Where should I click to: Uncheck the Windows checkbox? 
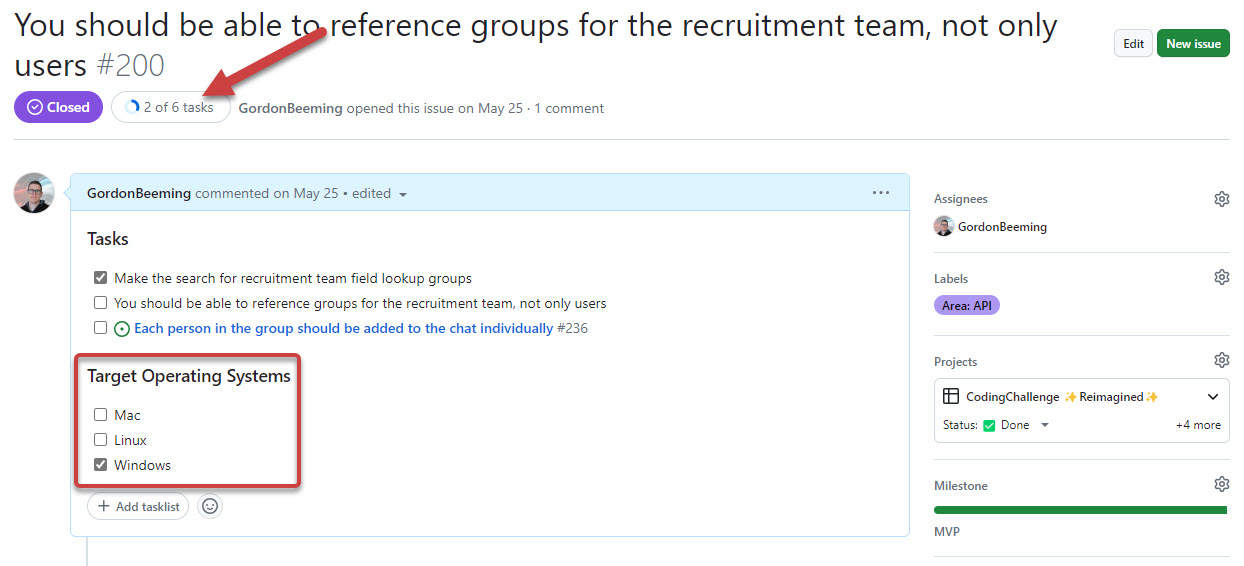point(100,465)
